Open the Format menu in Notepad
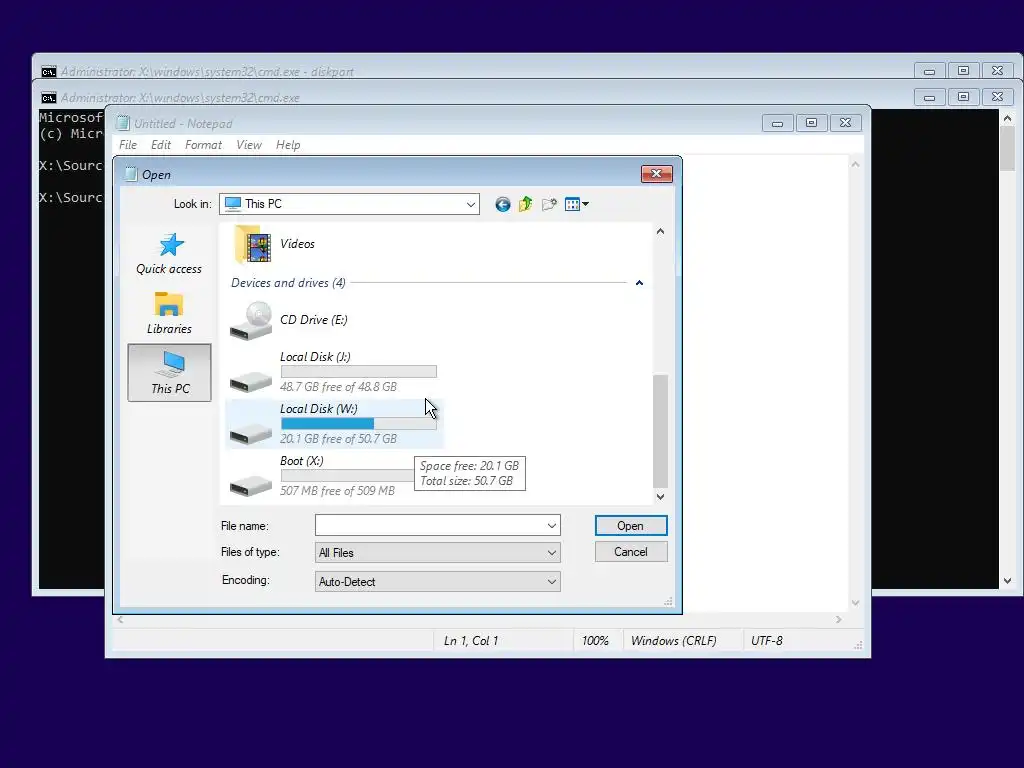The image size is (1024, 768). coord(203,145)
